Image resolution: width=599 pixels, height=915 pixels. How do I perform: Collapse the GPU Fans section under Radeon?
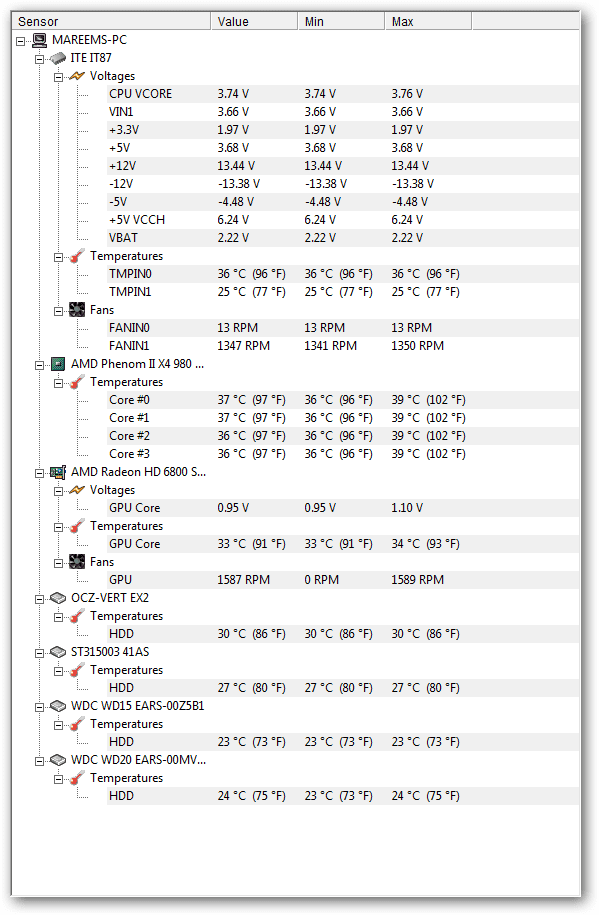[x=58, y=563]
